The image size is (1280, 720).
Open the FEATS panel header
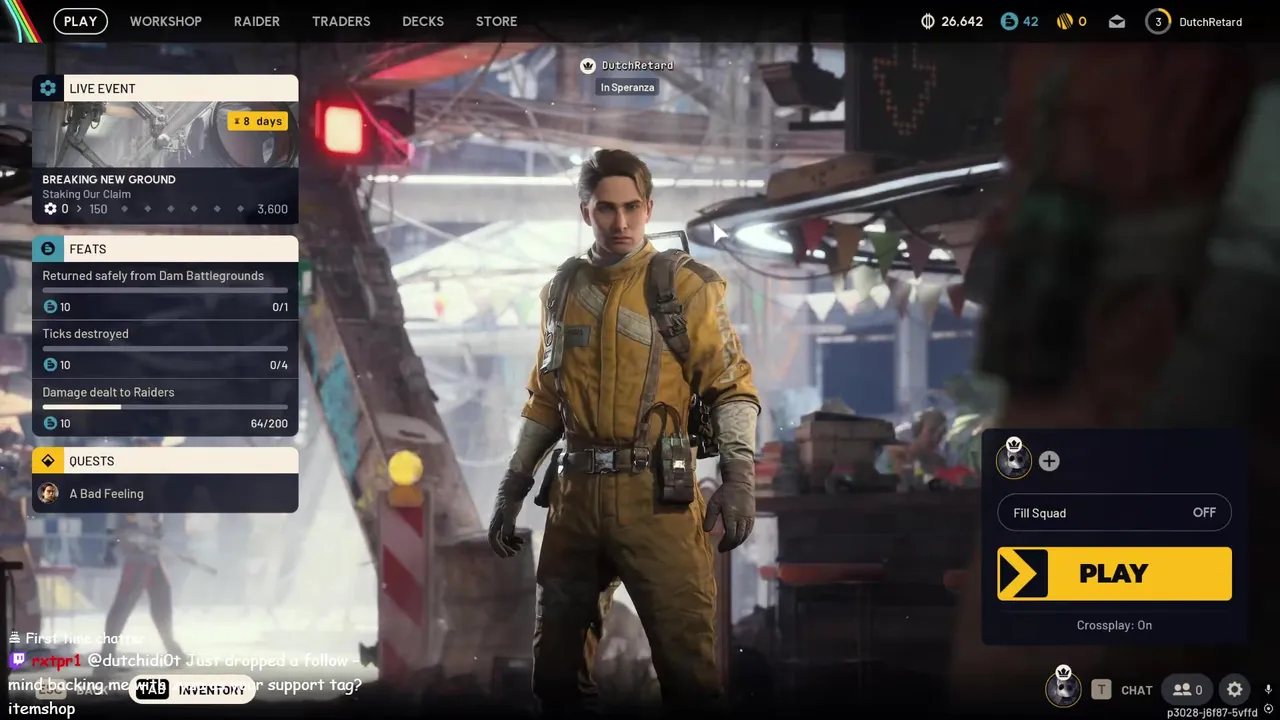click(165, 249)
